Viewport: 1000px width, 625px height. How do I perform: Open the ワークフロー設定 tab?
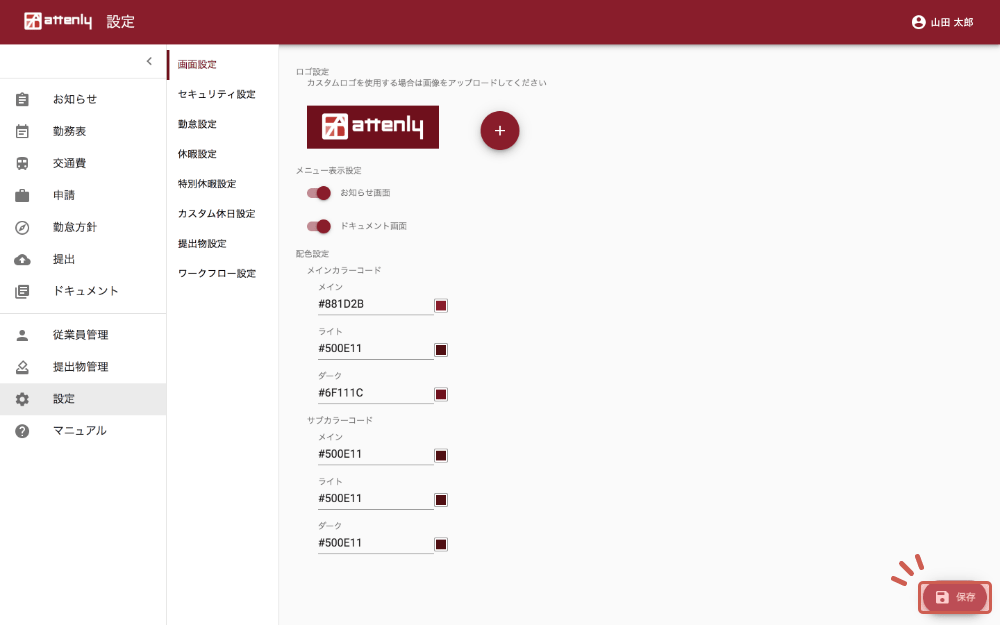click(216, 274)
